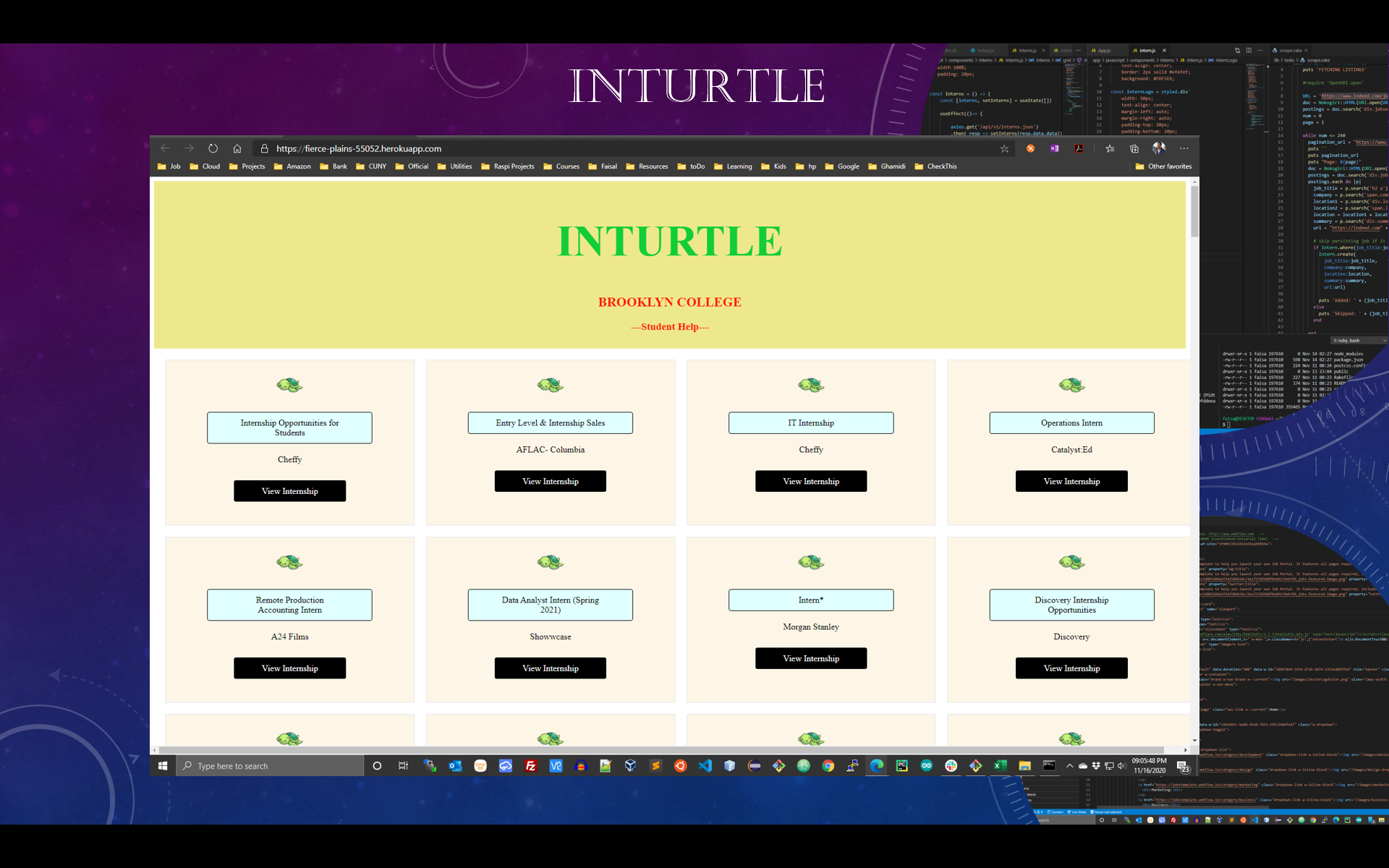Add page to favorites star
The height and width of the screenshot is (868, 1389).
tap(1004, 148)
